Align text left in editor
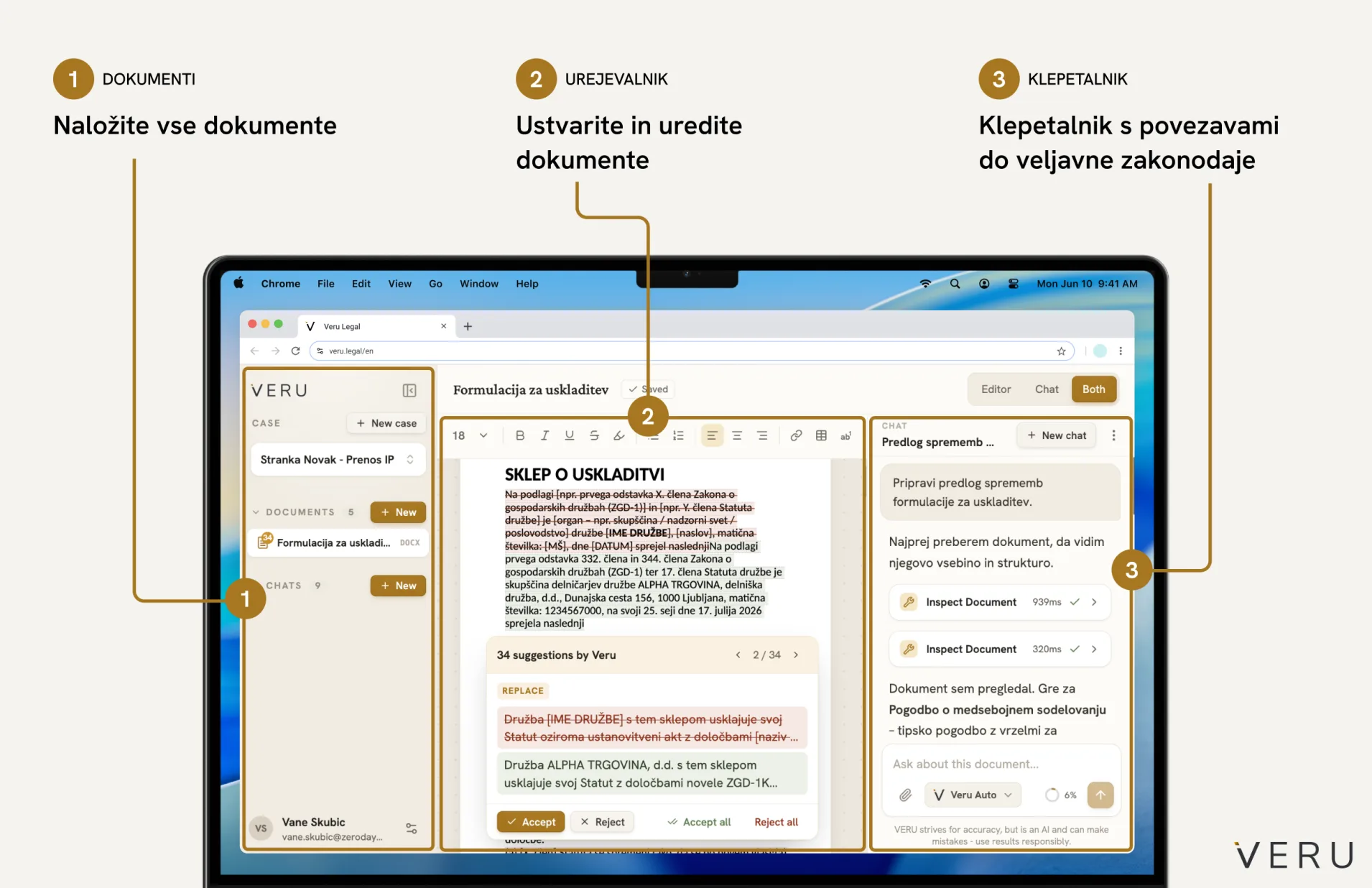 coord(711,435)
